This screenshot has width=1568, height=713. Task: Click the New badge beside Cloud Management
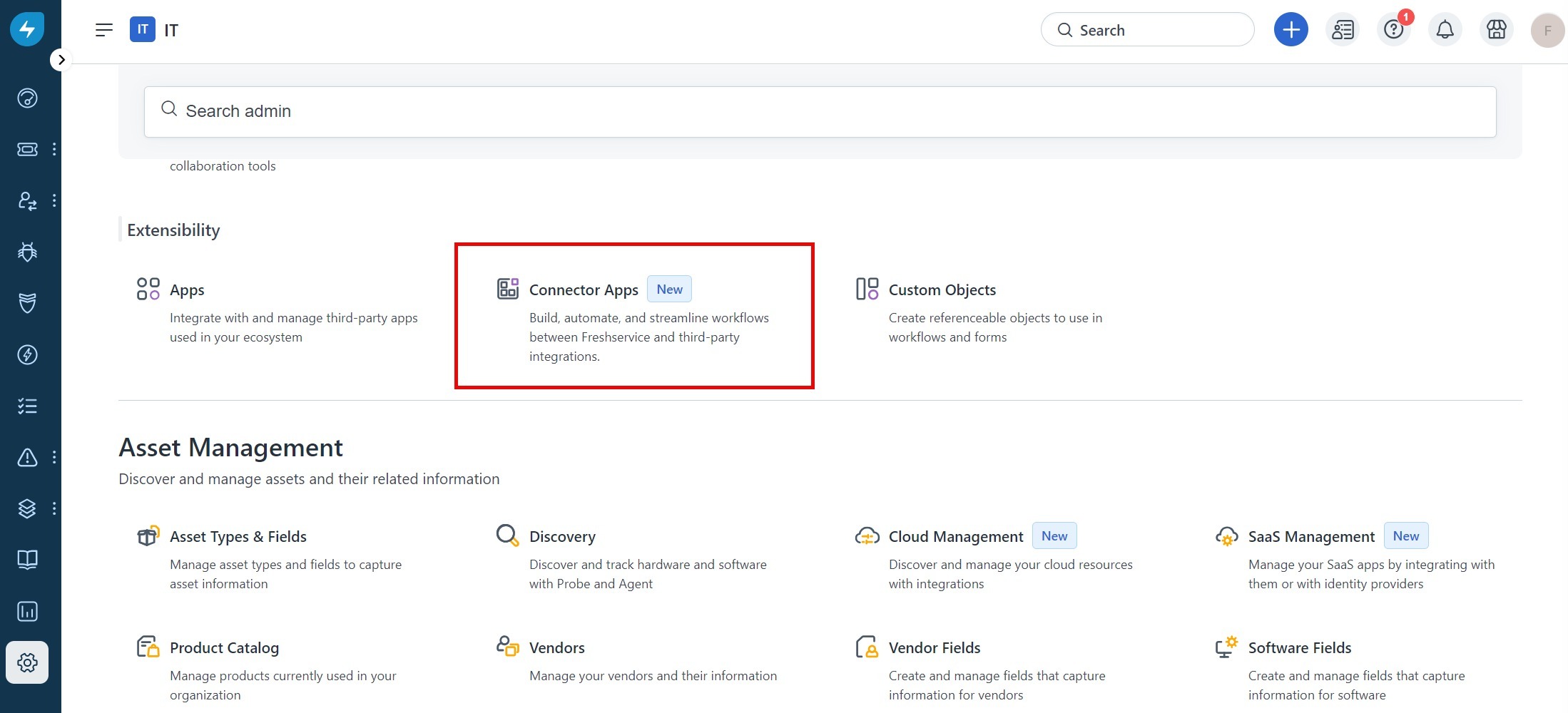tap(1054, 535)
